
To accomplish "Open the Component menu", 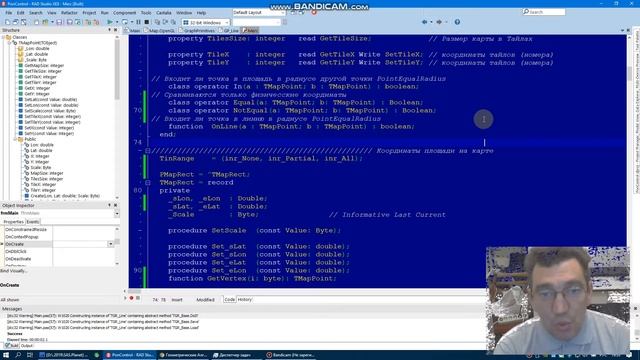I will tap(124, 13).
